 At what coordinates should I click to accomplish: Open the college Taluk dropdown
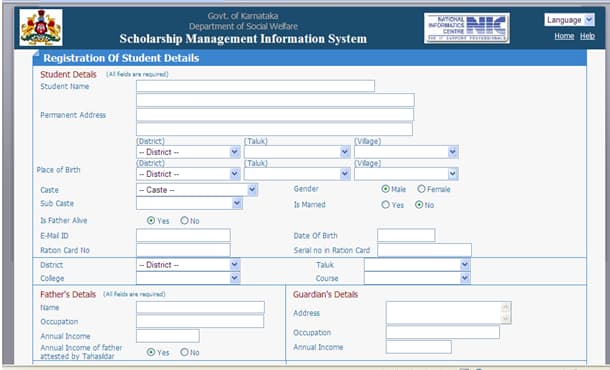point(417,265)
